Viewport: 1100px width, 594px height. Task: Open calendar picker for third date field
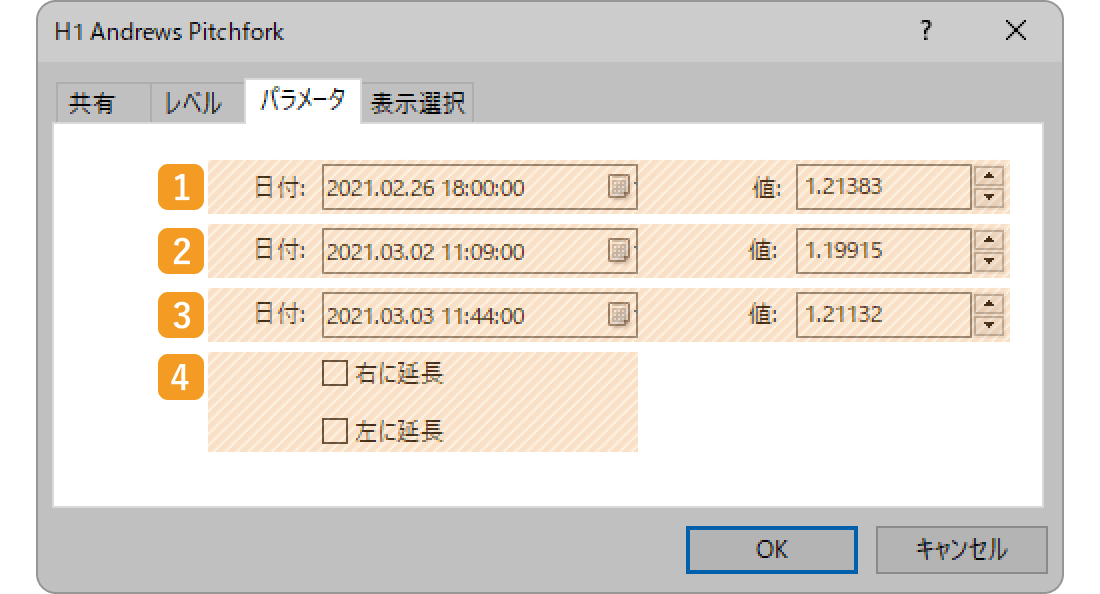[619, 314]
